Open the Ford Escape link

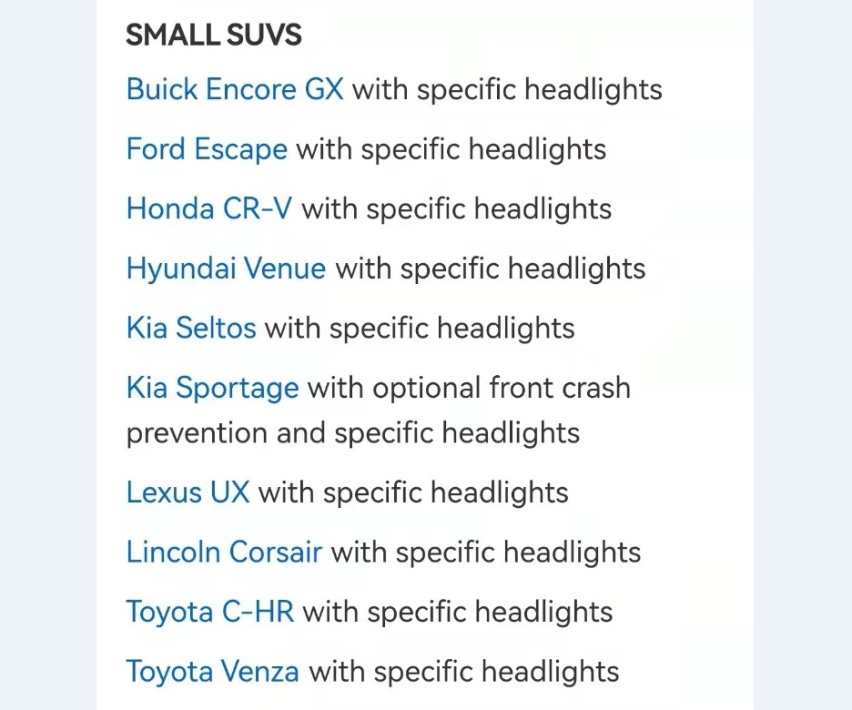pos(206,149)
